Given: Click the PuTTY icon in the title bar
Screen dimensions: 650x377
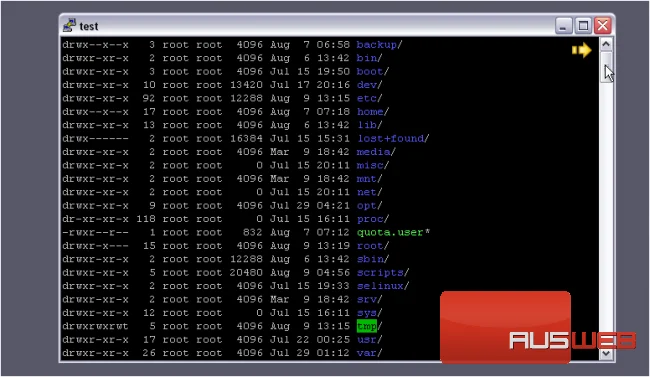Looking at the screenshot, I should click(x=69, y=26).
